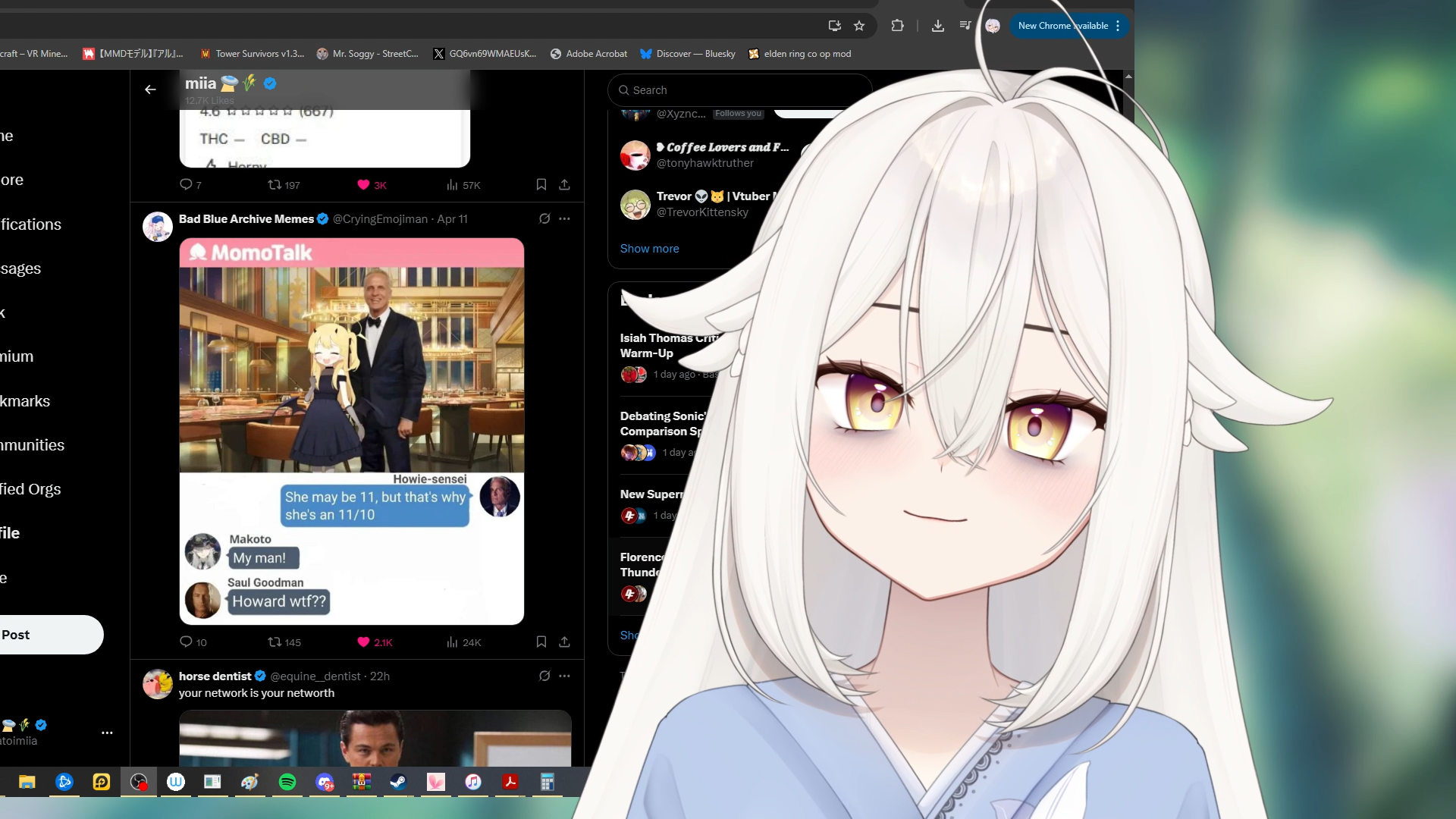Bookmark the MomoTalk meme post
The width and height of the screenshot is (1456, 819).
pos(541,642)
